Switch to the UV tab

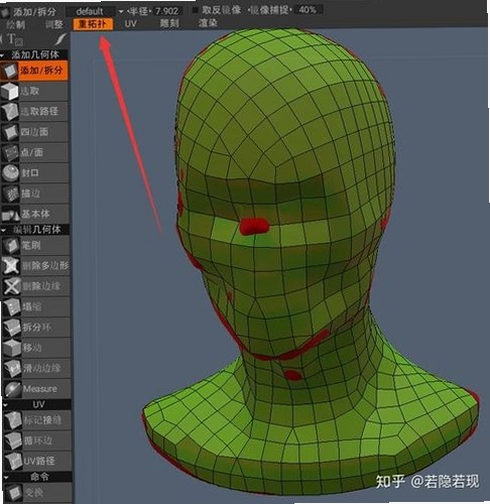(x=130, y=24)
